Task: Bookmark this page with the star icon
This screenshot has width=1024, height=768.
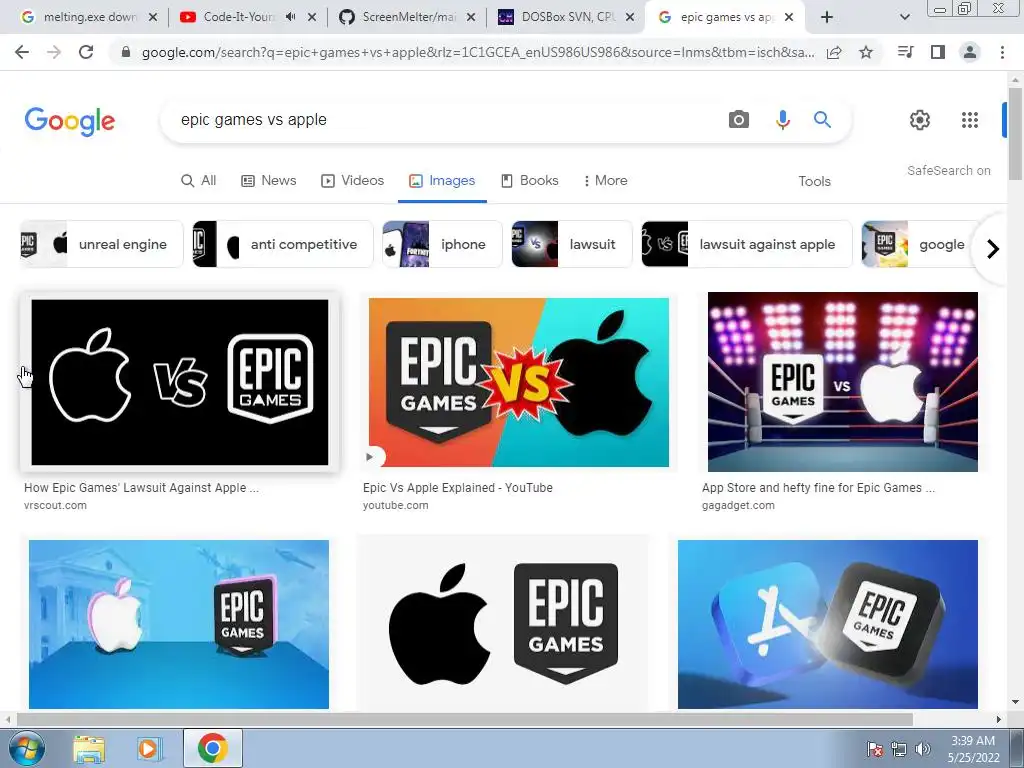Action: [866, 52]
